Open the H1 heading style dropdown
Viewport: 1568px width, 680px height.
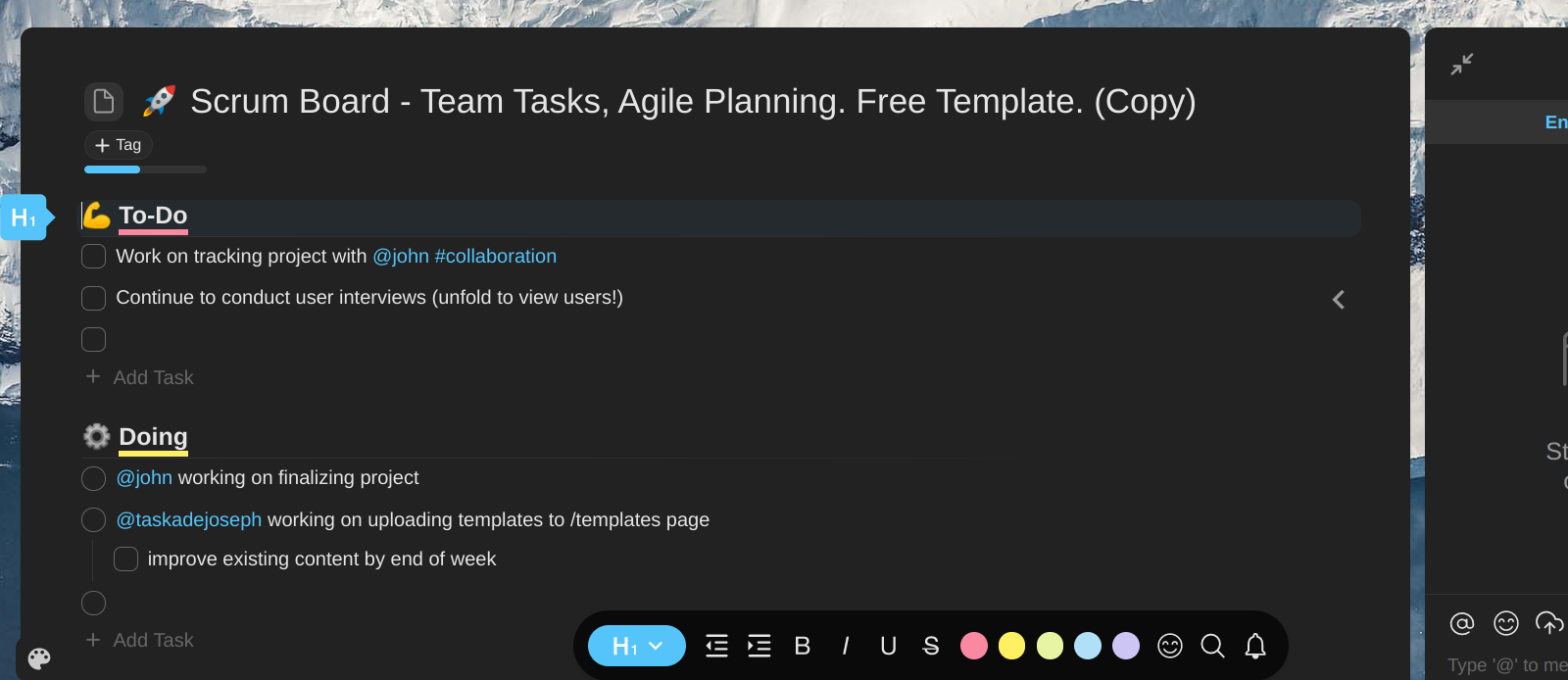tap(637, 646)
